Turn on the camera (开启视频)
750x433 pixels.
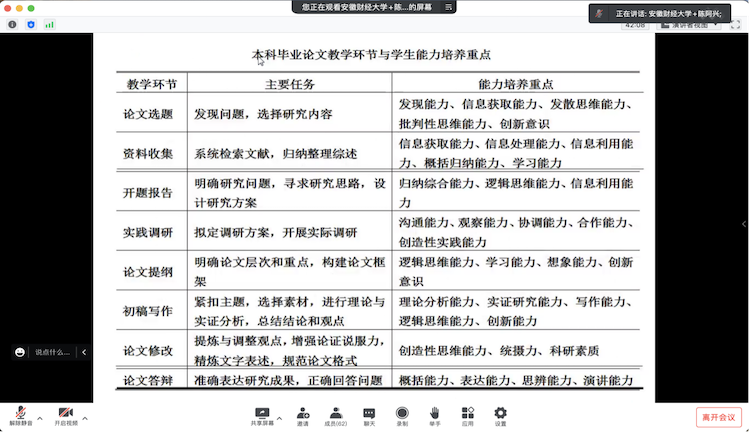click(66, 414)
